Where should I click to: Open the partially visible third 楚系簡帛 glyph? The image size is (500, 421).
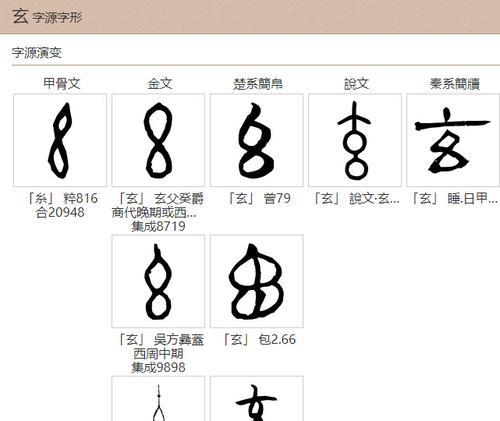[257, 399]
